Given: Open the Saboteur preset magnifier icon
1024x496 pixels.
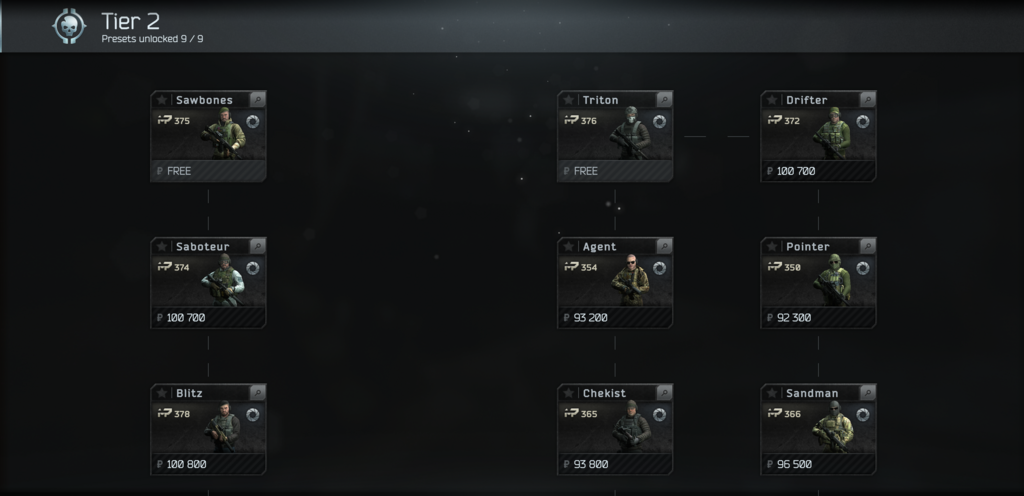Looking at the screenshot, I should pos(258,246).
